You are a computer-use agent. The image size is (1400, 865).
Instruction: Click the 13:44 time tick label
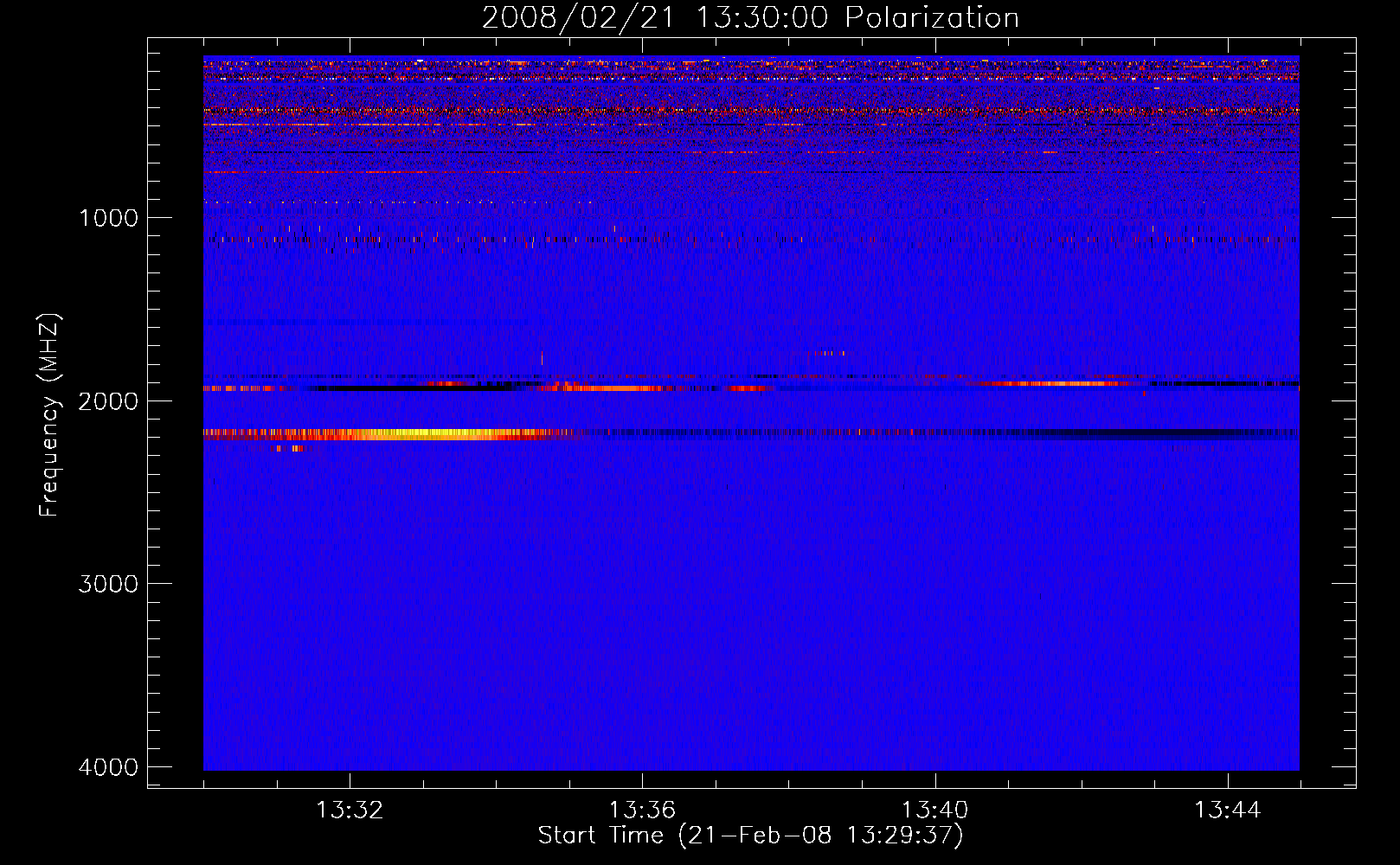click(x=1227, y=811)
